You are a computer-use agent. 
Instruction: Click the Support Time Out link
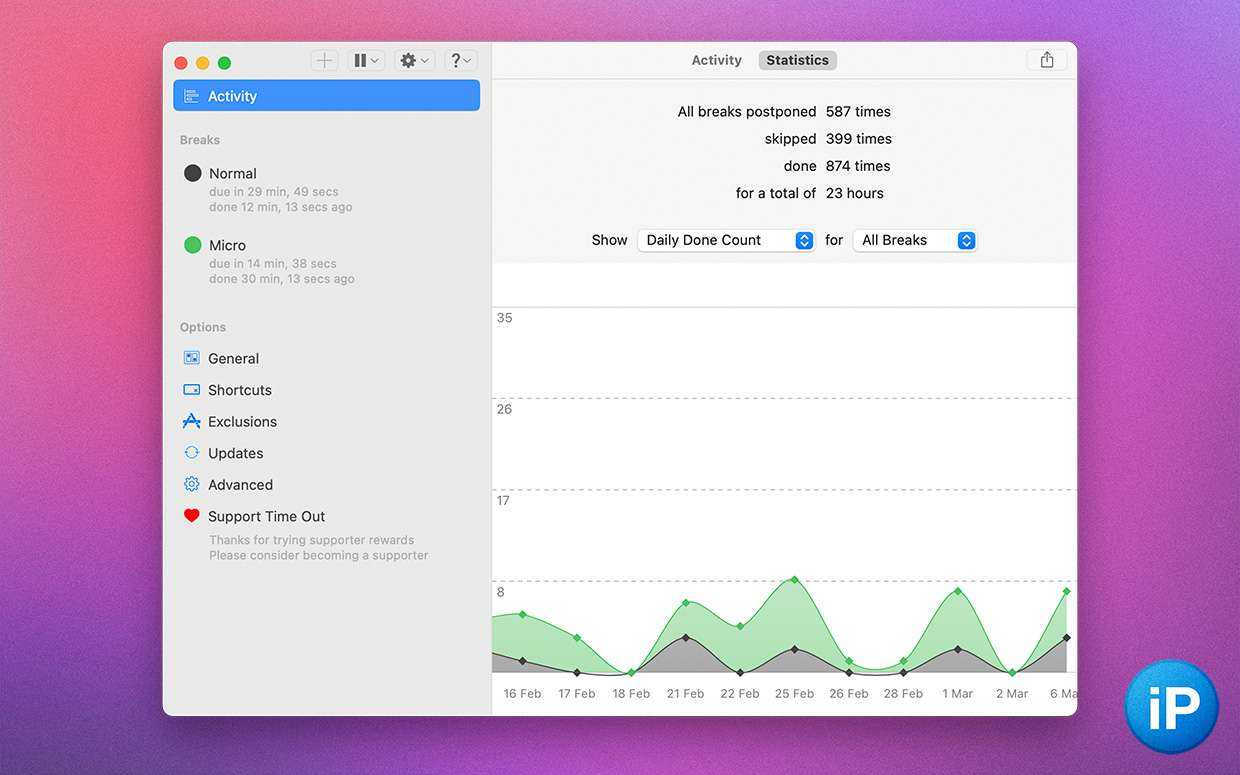pos(266,516)
